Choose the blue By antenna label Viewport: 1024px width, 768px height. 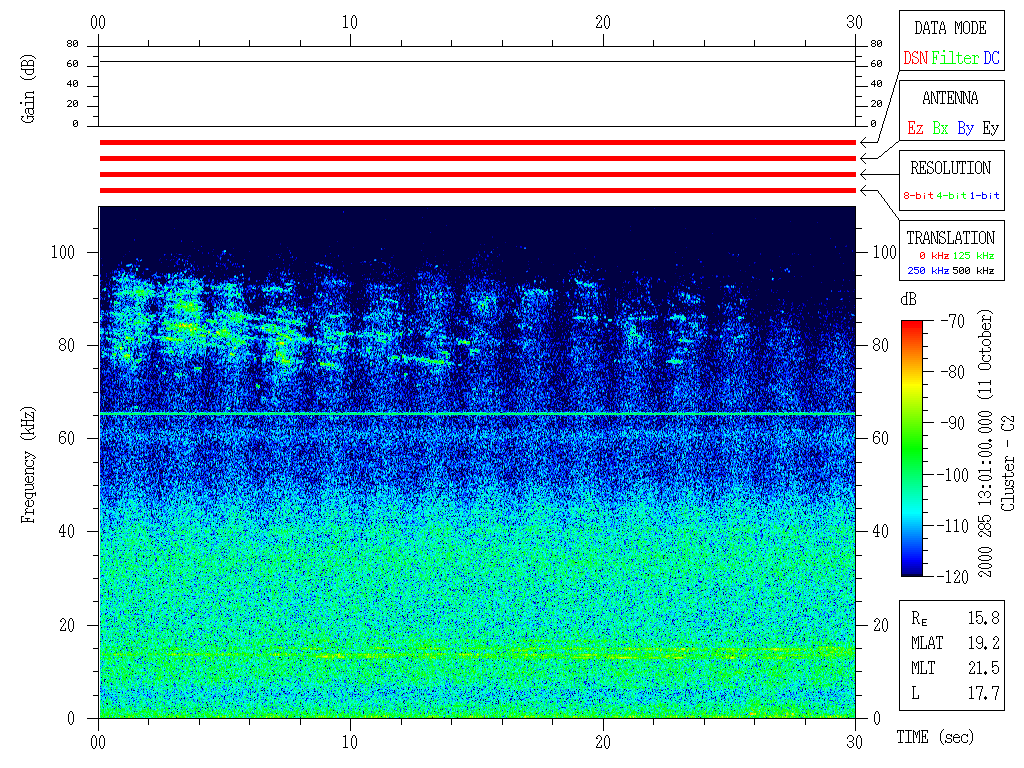coord(965,129)
